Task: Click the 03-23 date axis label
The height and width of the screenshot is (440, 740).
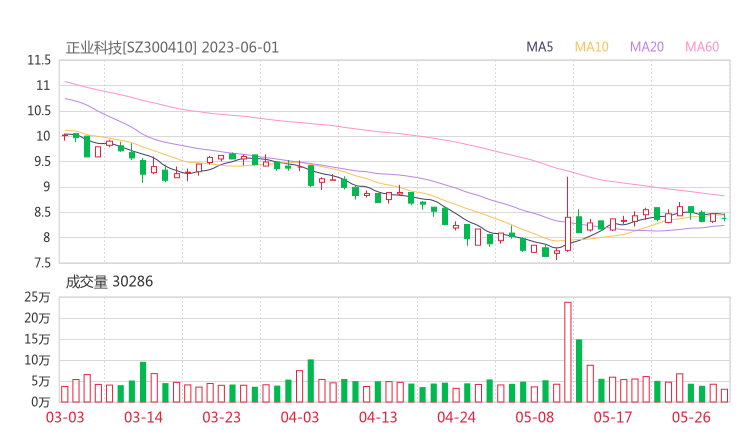Action: 222,417
